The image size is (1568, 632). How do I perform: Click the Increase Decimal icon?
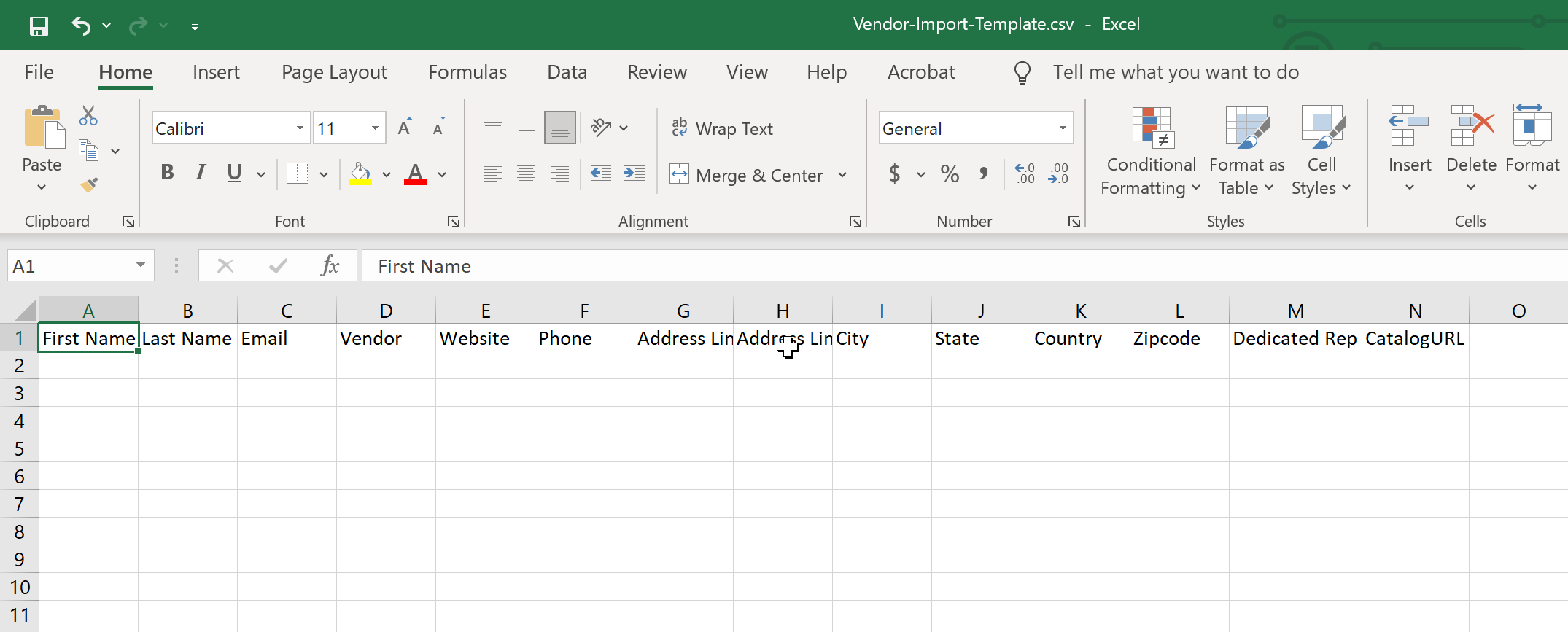[x=1025, y=173]
